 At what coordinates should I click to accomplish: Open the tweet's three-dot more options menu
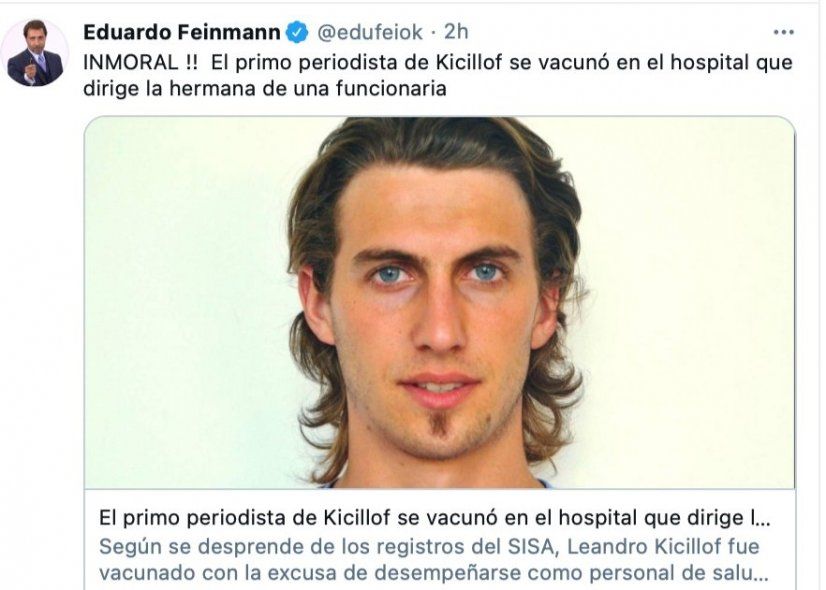tap(783, 33)
